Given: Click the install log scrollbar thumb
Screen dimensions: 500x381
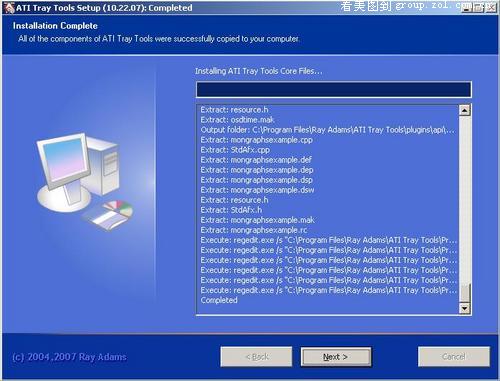Looking at the screenshot, I should coord(464,293).
